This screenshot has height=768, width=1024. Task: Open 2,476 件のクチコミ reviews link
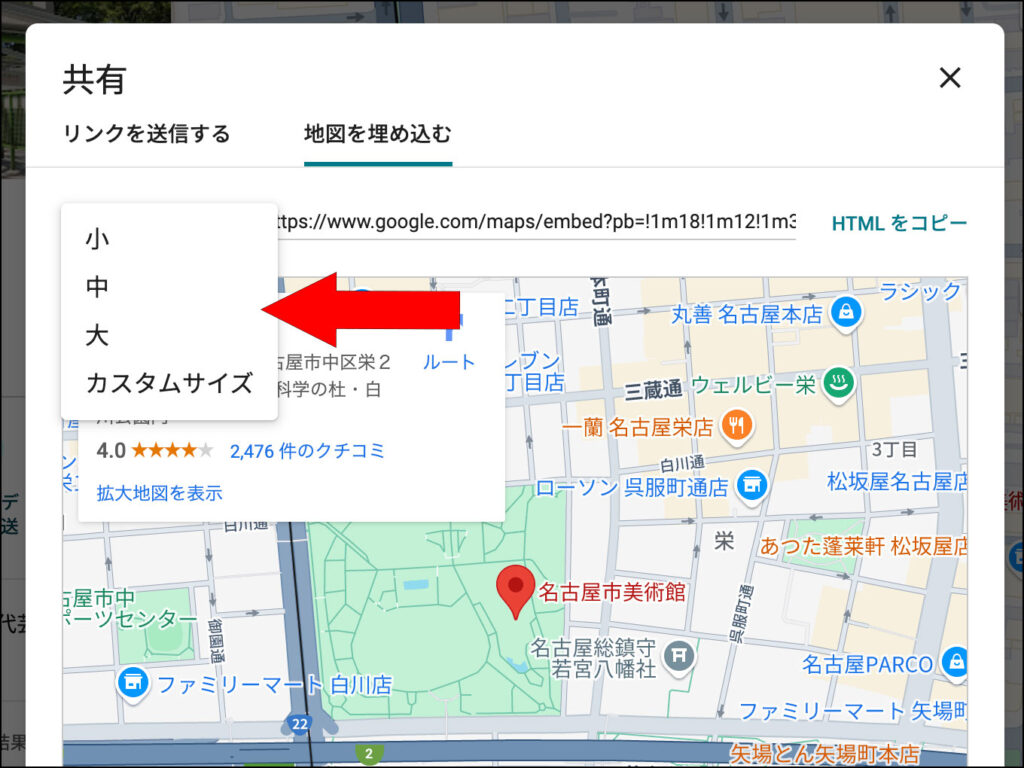[307, 451]
